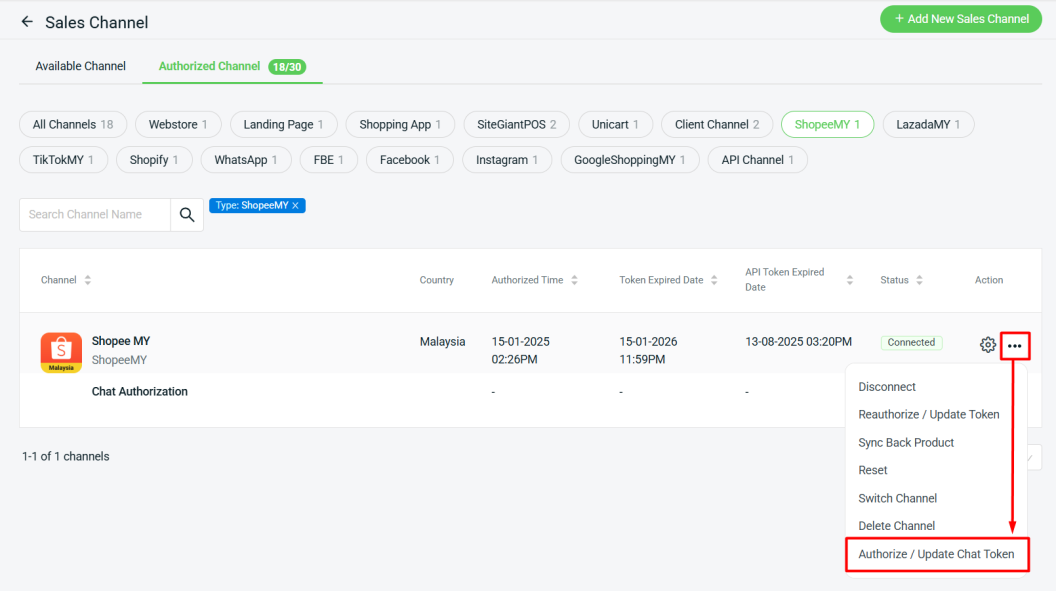Image resolution: width=1056 pixels, height=591 pixels.
Task: Show TikTokMY channels
Action: [63, 160]
